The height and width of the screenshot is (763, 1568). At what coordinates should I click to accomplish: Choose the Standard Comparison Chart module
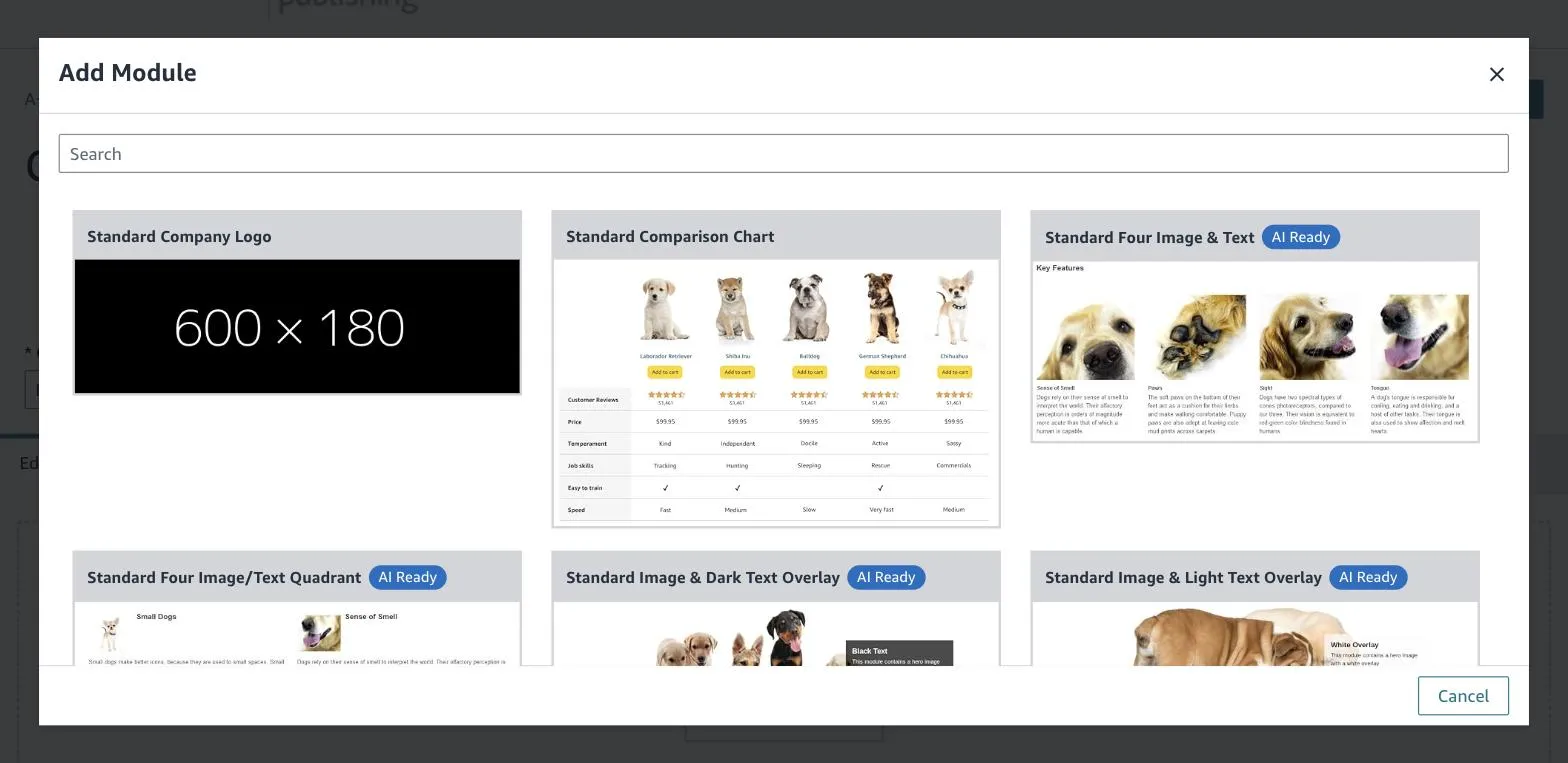point(776,368)
